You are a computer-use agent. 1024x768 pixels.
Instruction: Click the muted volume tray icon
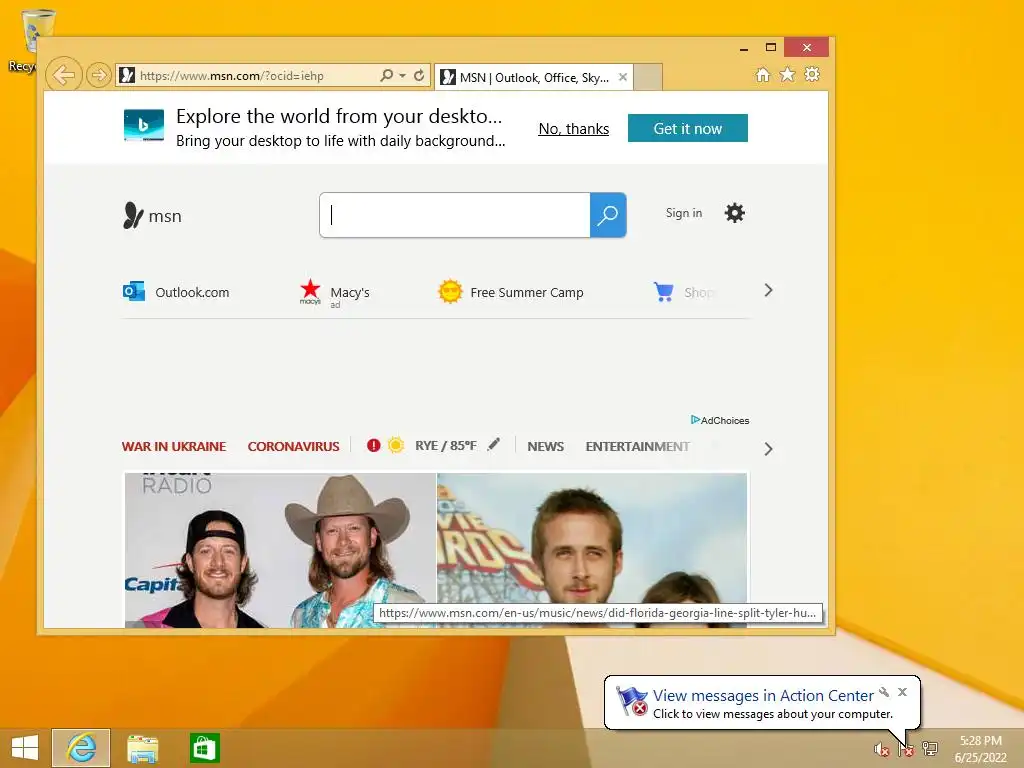[x=882, y=750]
